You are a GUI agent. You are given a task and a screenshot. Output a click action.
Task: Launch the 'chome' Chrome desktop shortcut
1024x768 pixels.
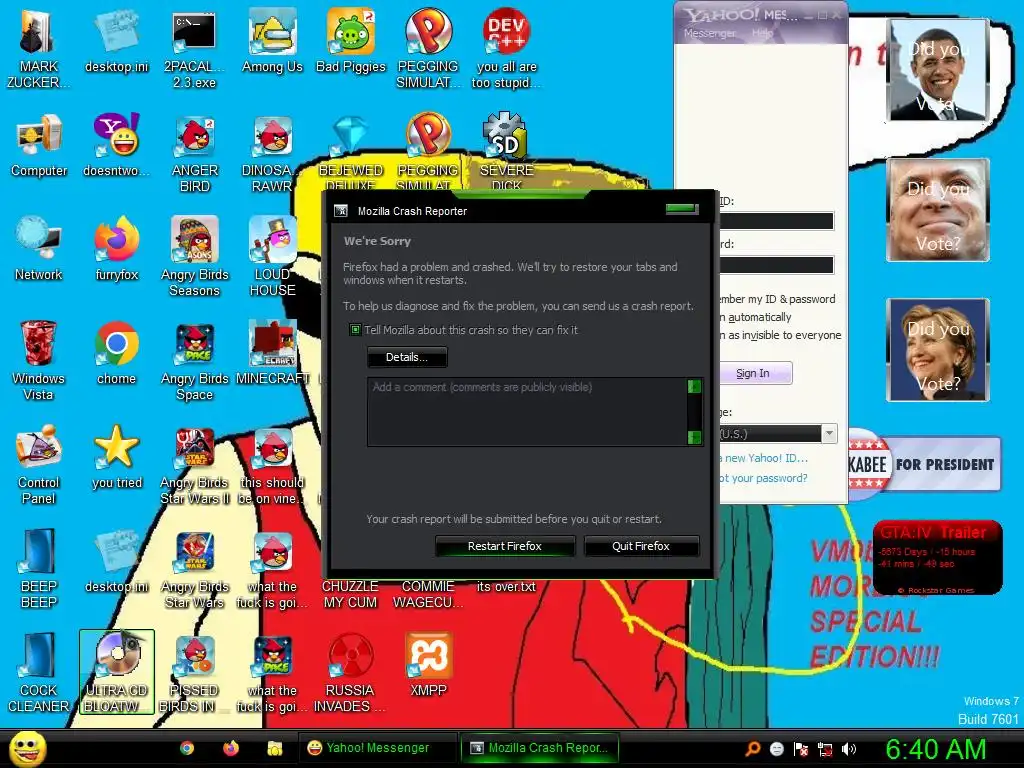[x=116, y=353]
